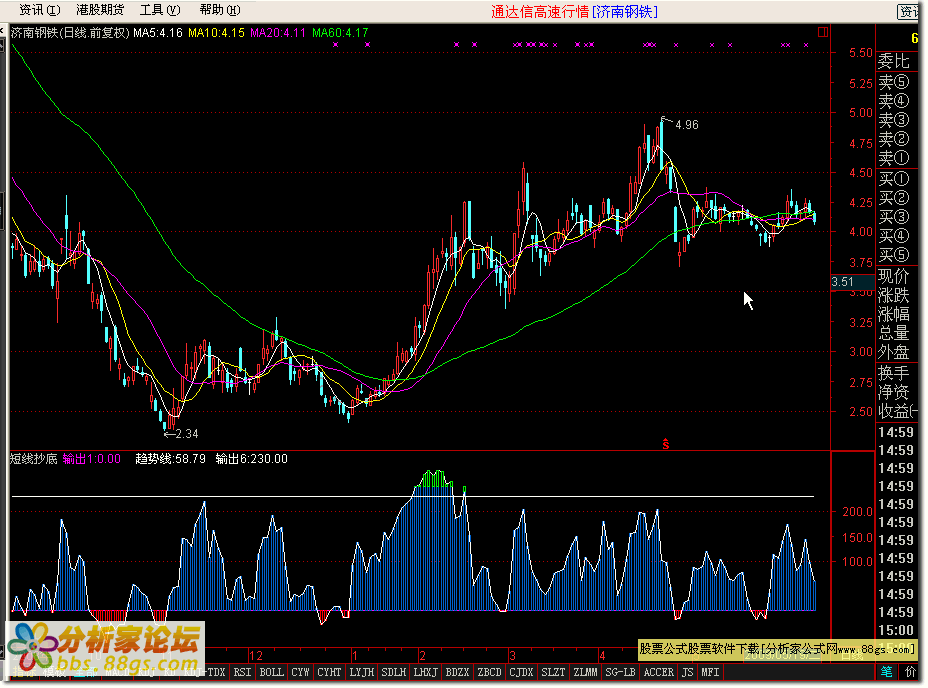Switch to the SG-LB indicator tab
Viewport: 928px width, 688px height.
click(620, 672)
